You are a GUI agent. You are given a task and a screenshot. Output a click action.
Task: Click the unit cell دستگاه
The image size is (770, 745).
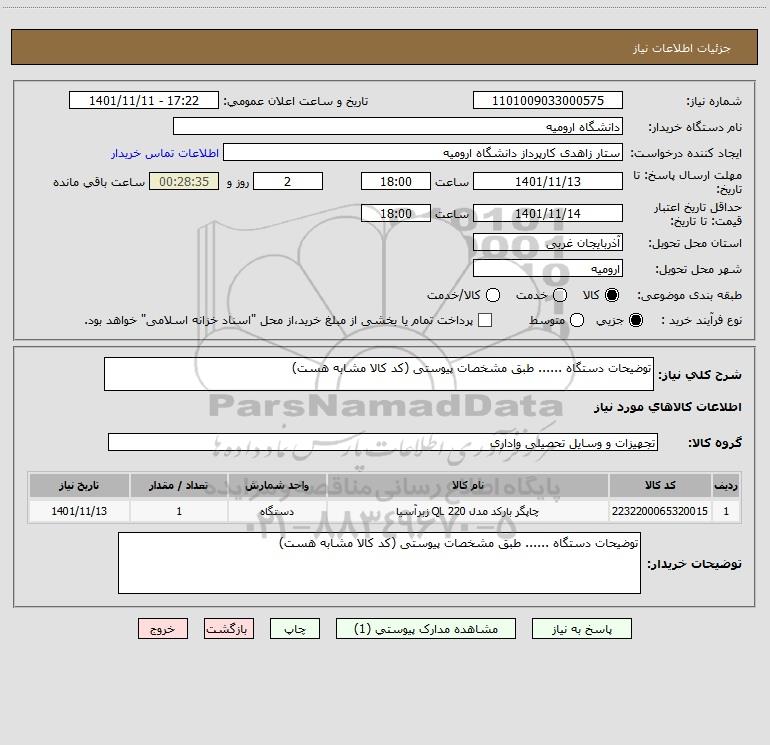(x=277, y=511)
